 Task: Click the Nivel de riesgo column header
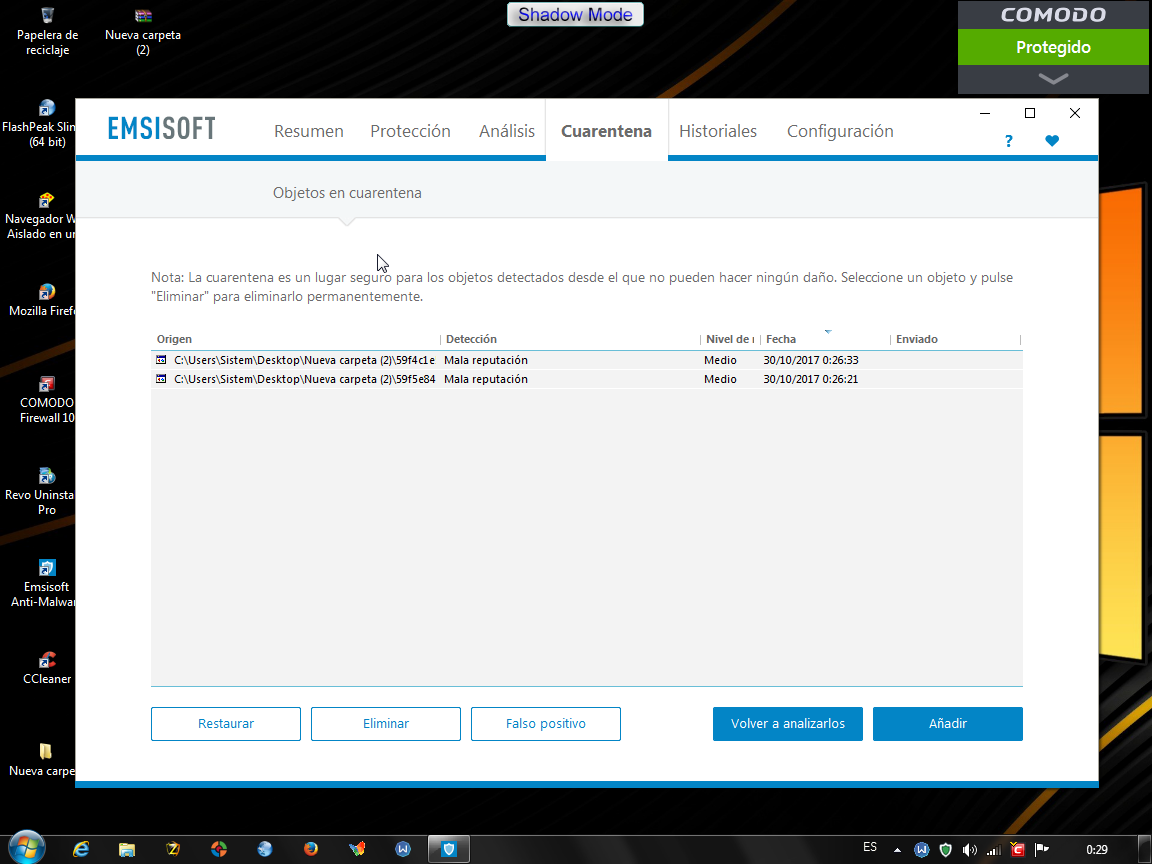730,339
